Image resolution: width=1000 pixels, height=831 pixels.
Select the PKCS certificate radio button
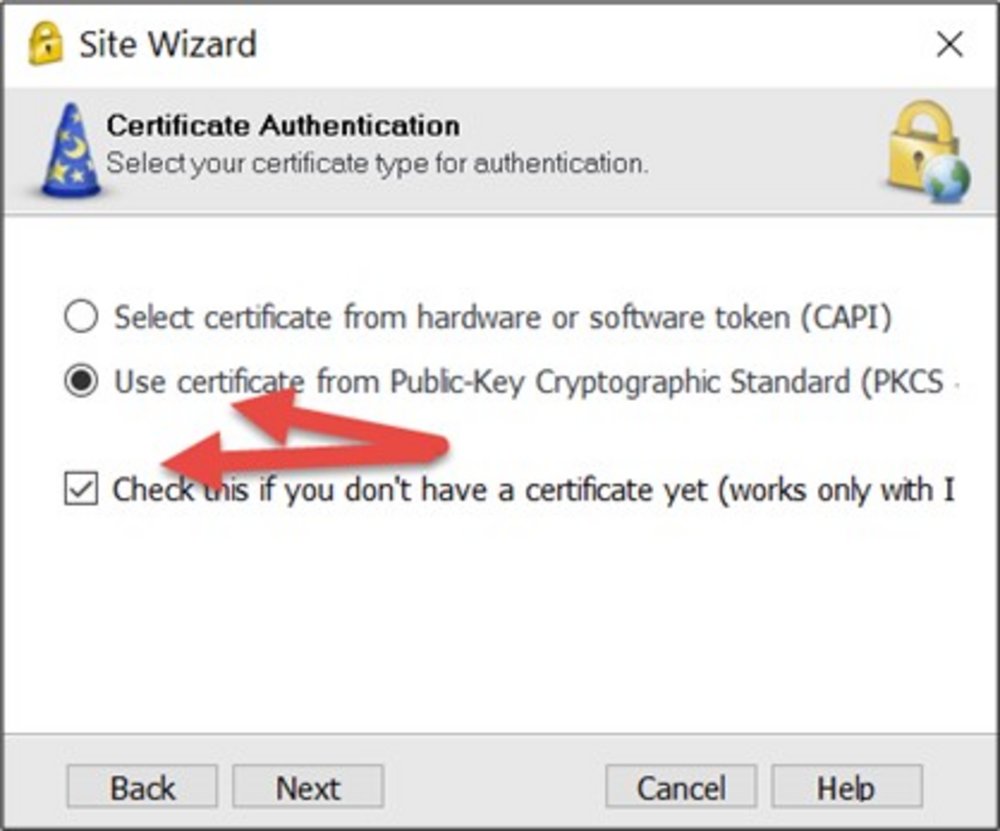pyautogui.click(x=81, y=382)
